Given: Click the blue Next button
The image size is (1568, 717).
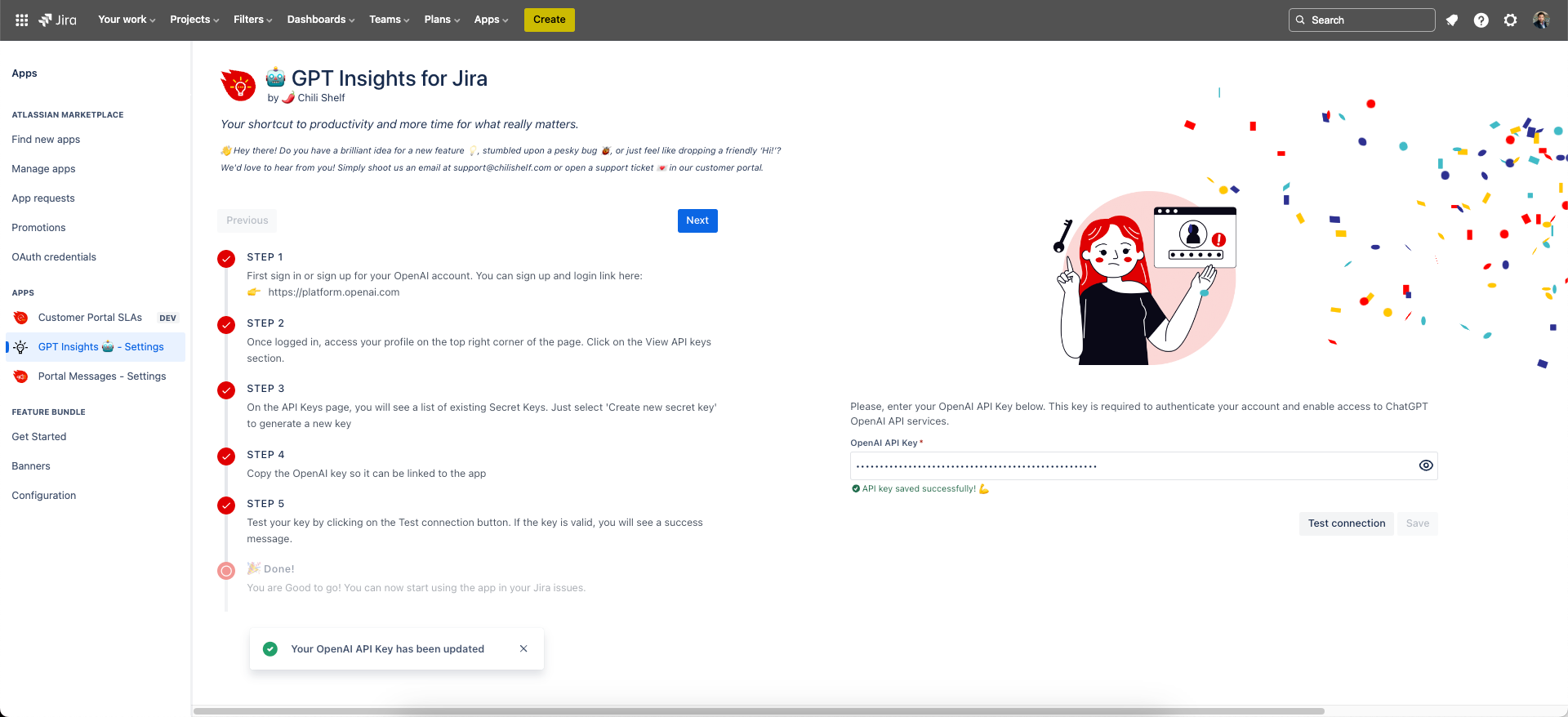Looking at the screenshot, I should pos(697,220).
